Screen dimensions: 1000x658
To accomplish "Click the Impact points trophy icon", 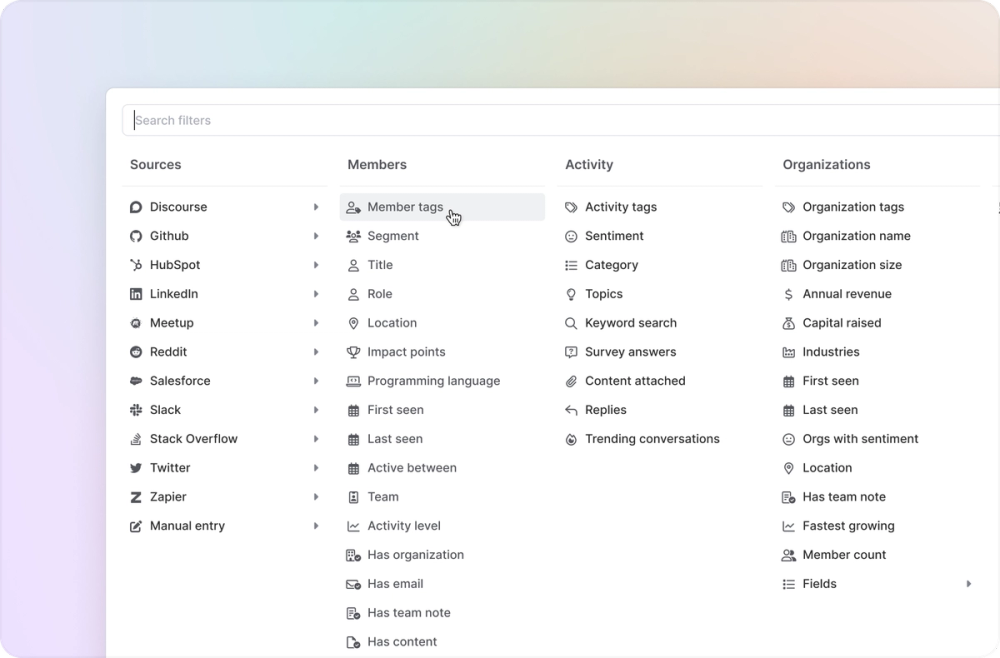I will click(353, 352).
